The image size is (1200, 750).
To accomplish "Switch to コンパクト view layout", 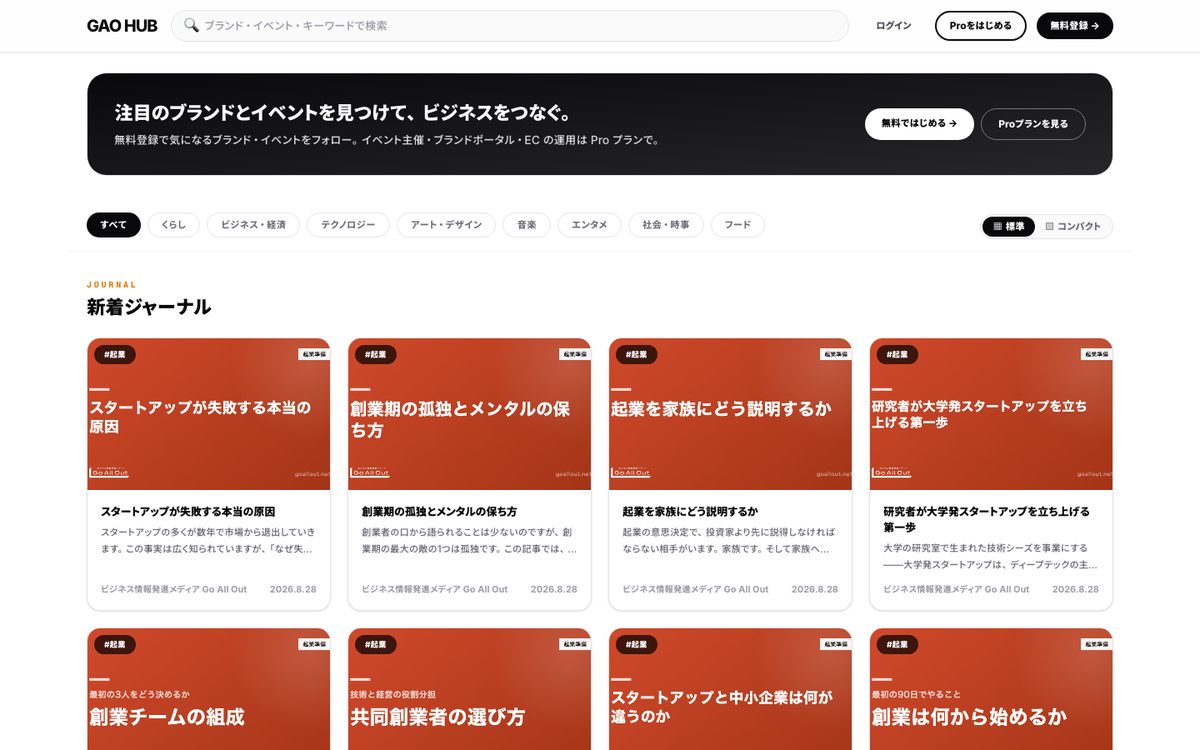I will [1073, 227].
